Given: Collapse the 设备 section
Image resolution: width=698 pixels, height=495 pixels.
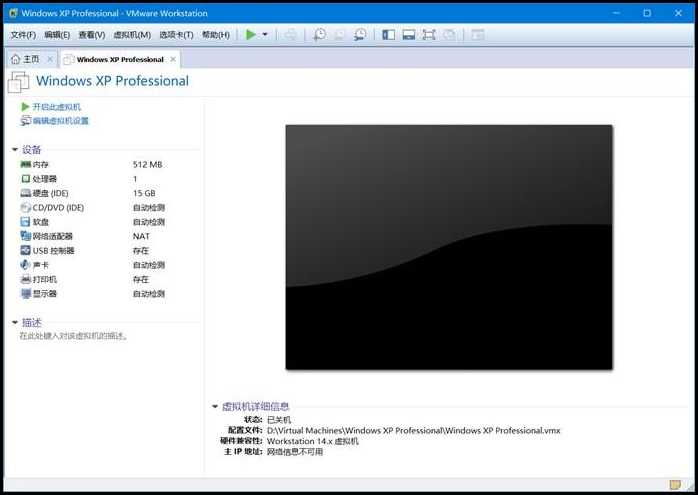Looking at the screenshot, I should coord(15,150).
